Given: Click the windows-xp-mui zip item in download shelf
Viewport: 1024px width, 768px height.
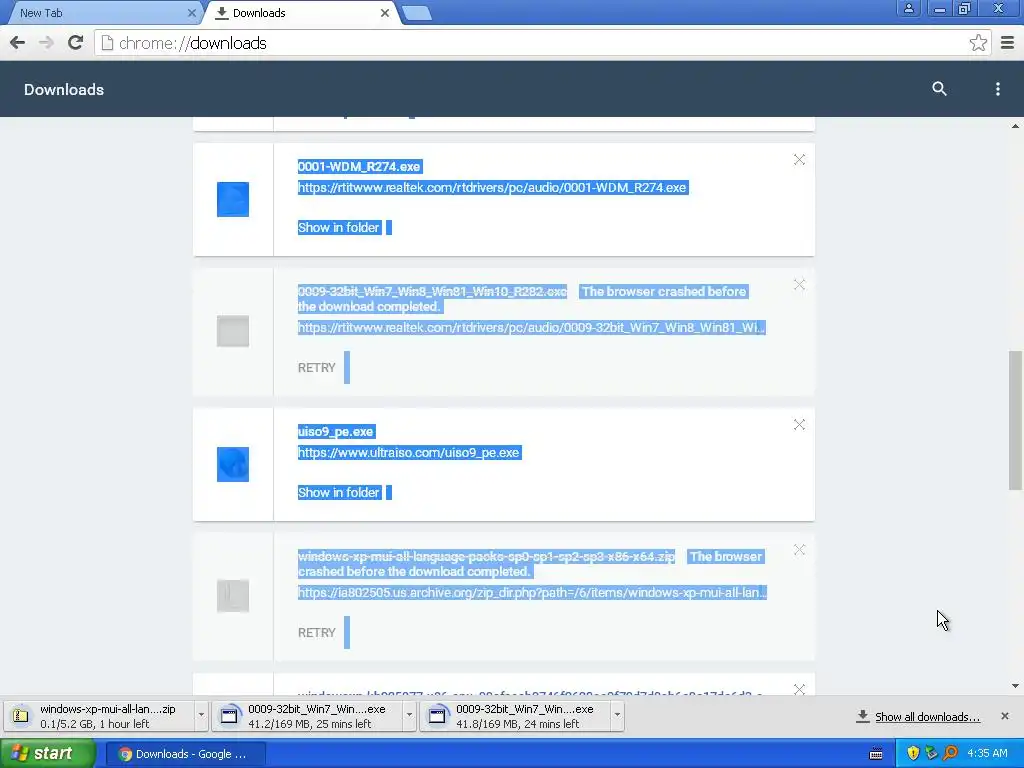Looking at the screenshot, I should pos(99,716).
